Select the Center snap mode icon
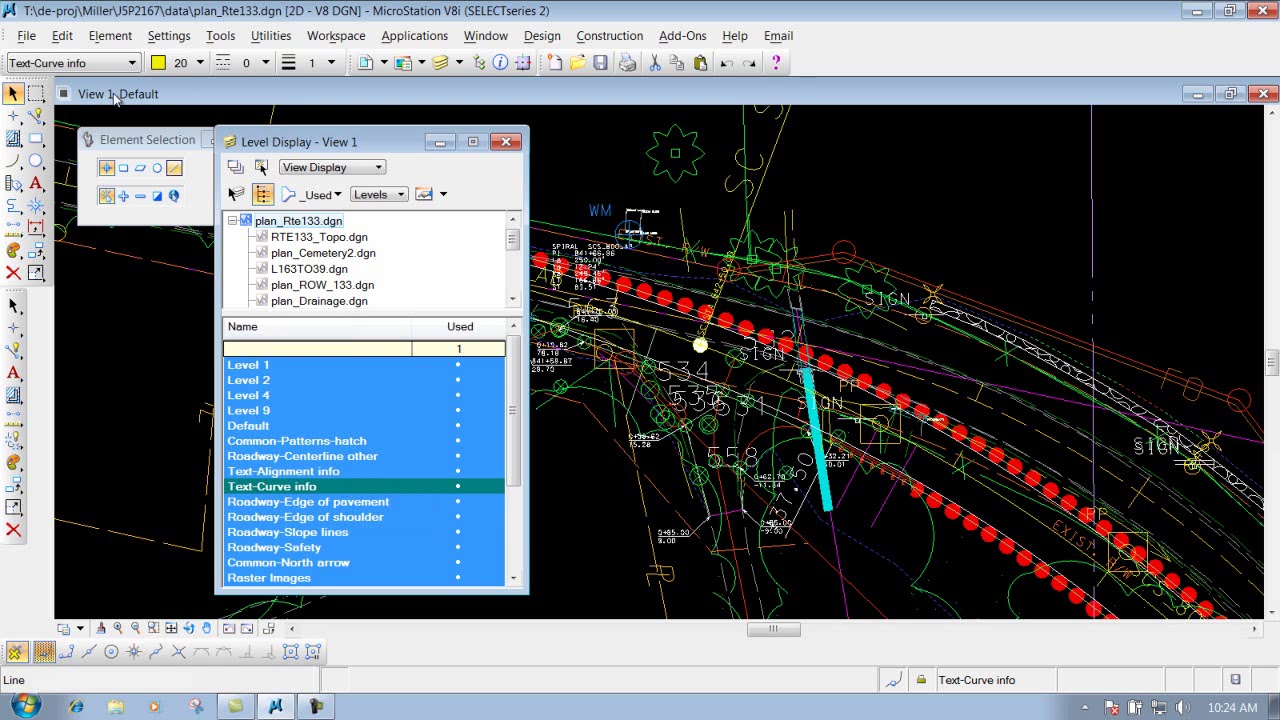1280x720 pixels. tap(111, 652)
